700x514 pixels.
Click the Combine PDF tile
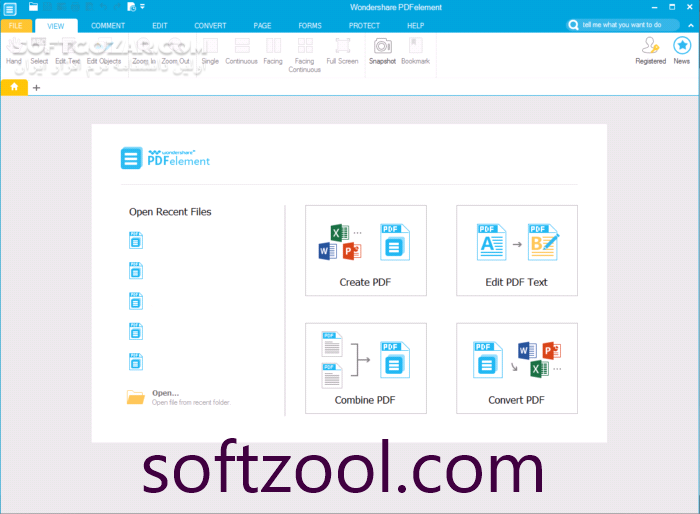pos(366,368)
